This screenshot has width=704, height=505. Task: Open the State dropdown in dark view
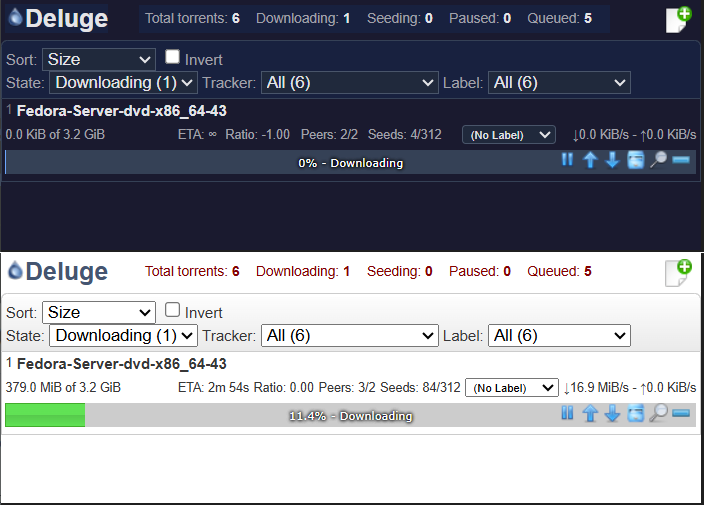tap(123, 83)
